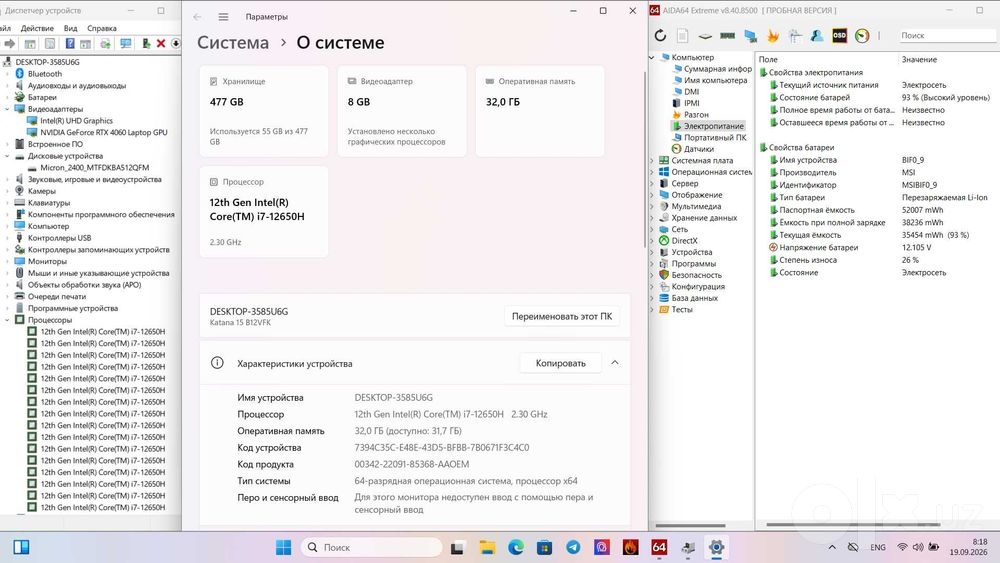Click AIDA64 user profile icon
The width and height of the screenshot is (1000, 563).
[x=817, y=36]
